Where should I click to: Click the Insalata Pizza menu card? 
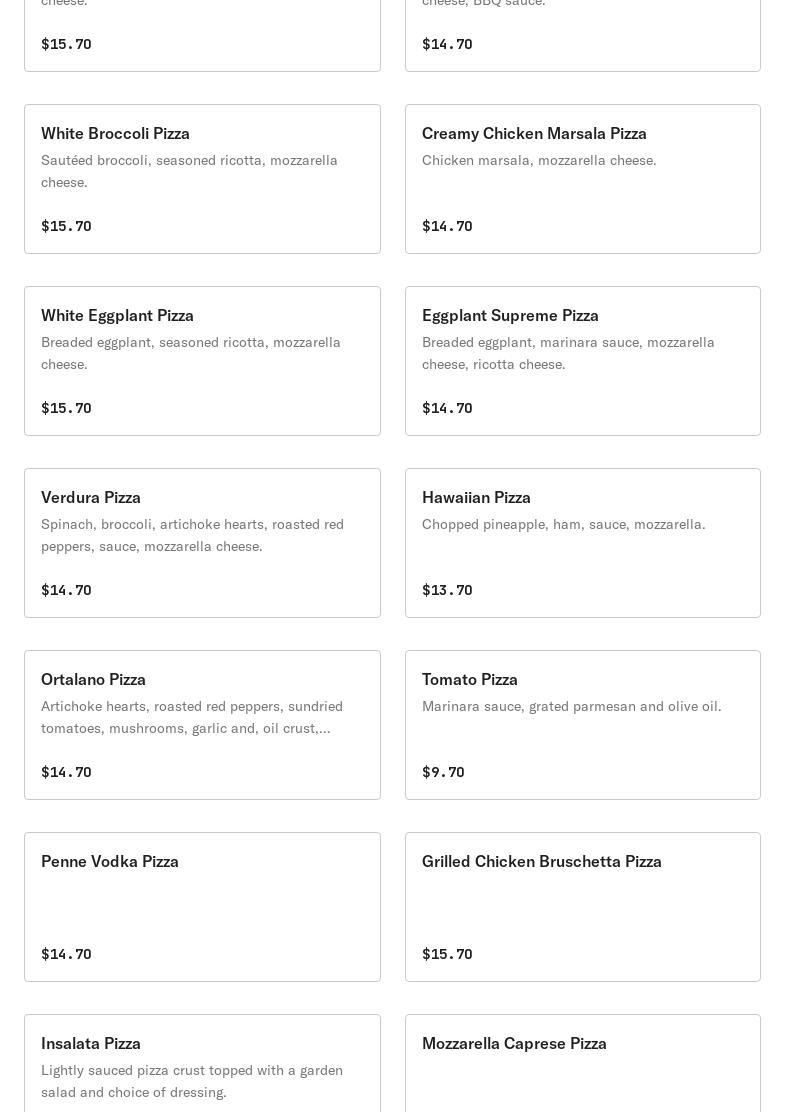click(x=202, y=1063)
